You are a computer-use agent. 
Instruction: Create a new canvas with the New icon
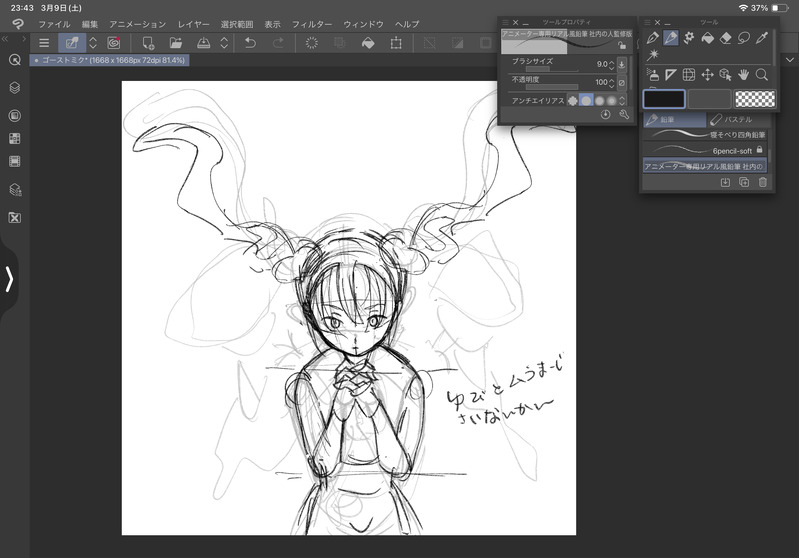click(x=148, y=43)
